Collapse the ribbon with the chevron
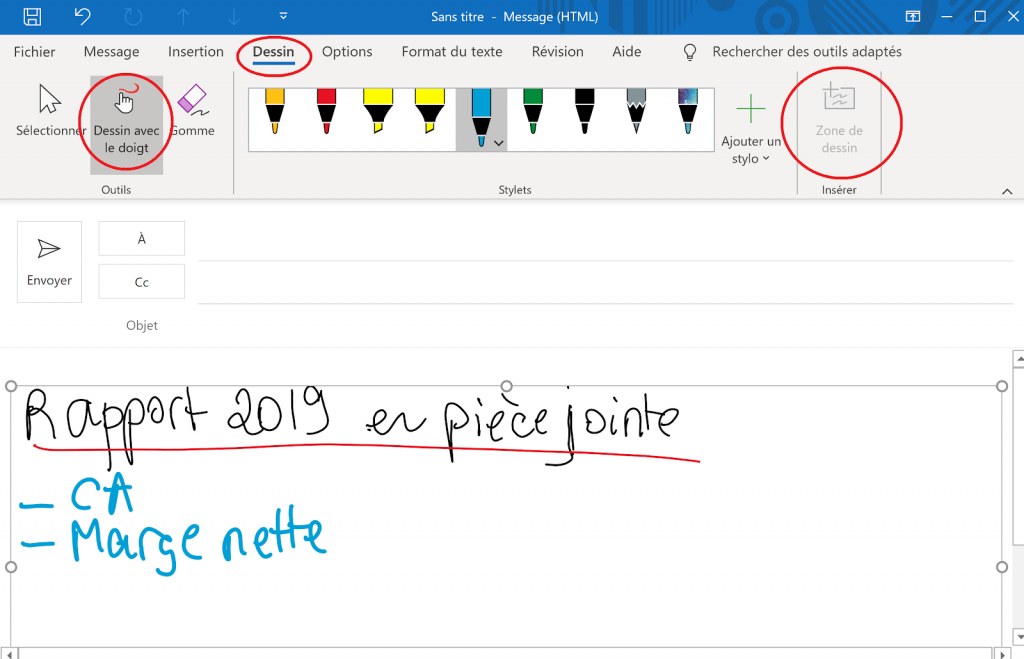Screen dimensions: 1024x659 click(1007, 191)
